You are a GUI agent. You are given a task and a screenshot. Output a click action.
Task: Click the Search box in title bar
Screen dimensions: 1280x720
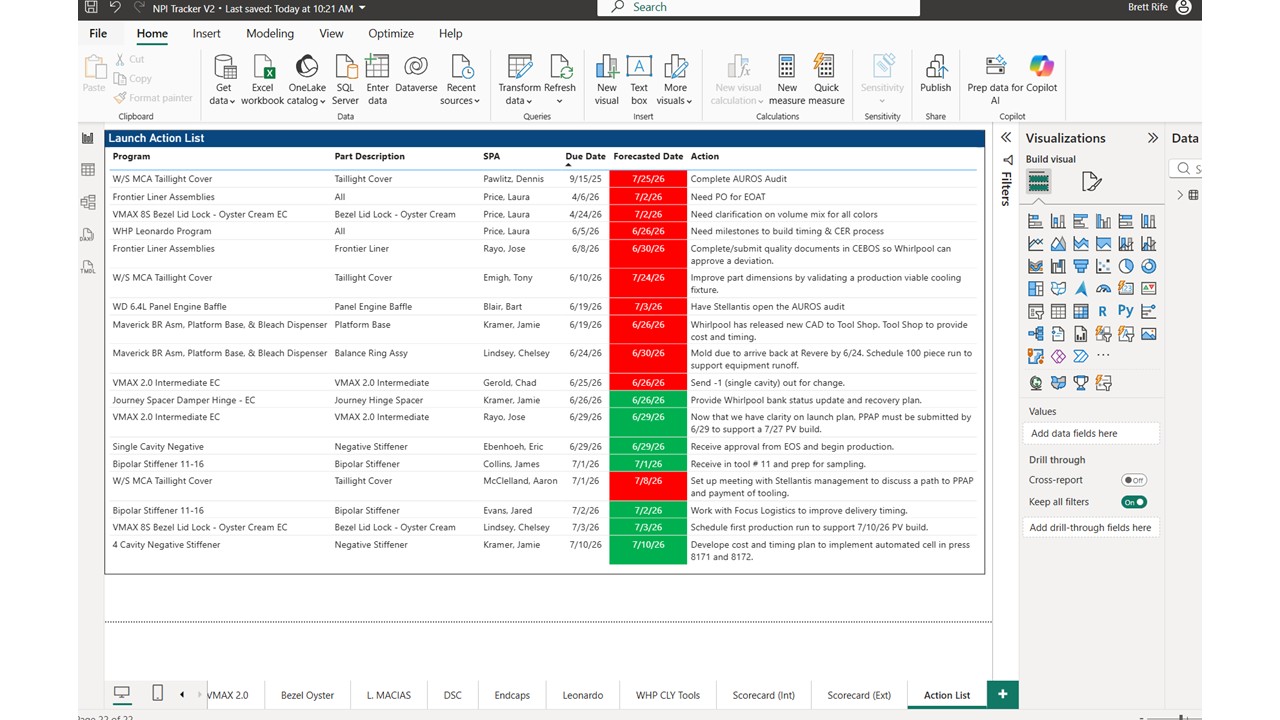tap(758, 7)
